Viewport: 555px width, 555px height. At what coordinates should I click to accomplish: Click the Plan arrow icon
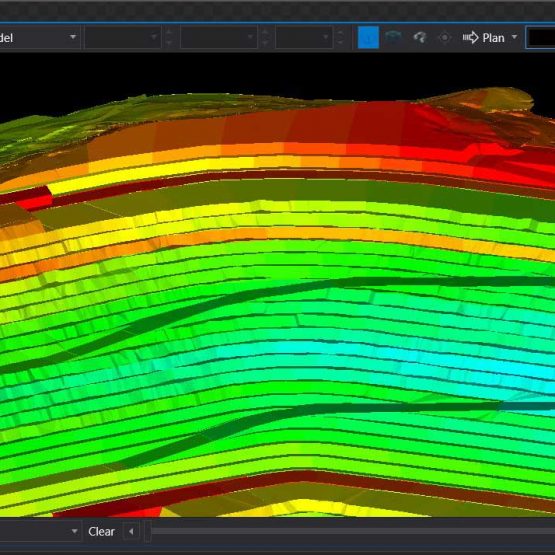coord(470,37)
